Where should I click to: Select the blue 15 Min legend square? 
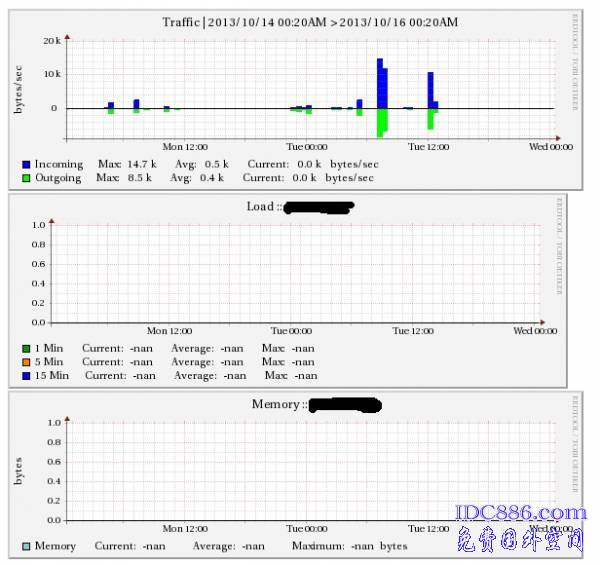(25, 376)
